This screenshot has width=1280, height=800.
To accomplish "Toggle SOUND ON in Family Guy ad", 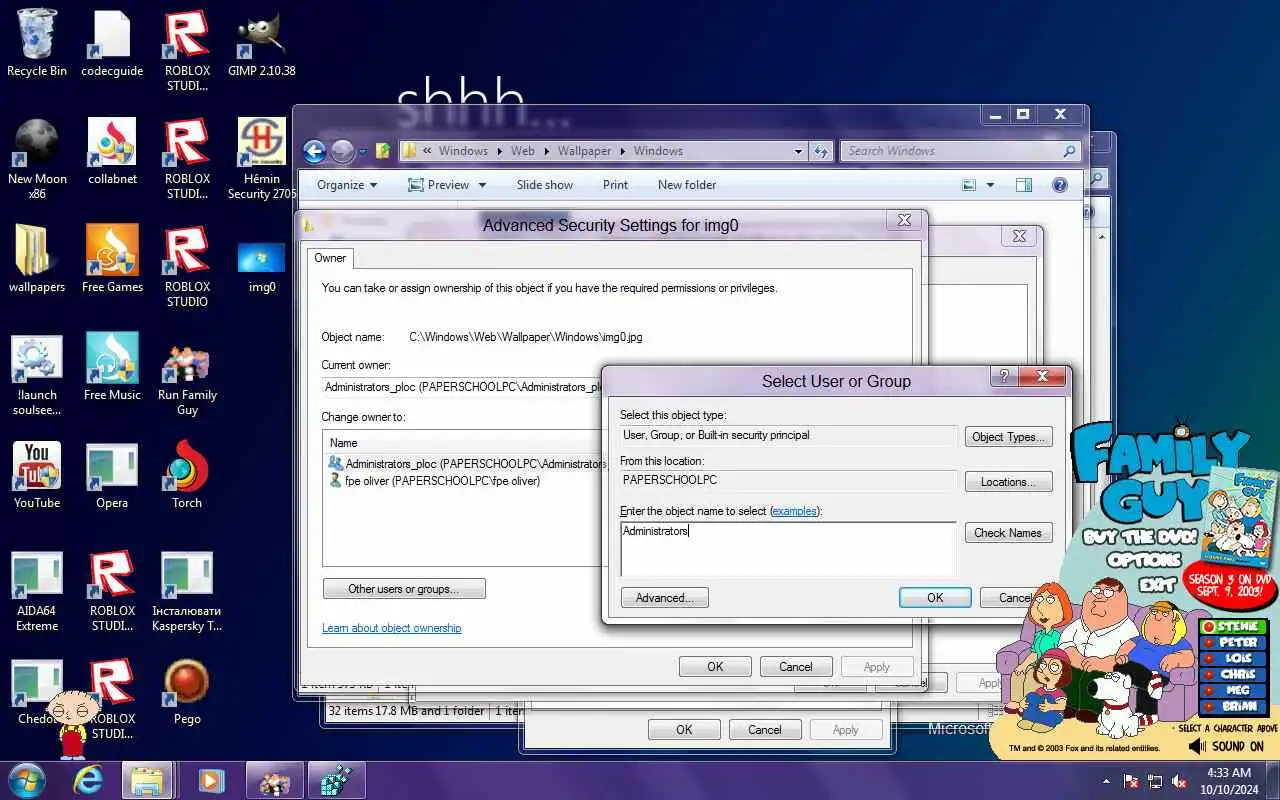I will click(x=1227, y=746).
